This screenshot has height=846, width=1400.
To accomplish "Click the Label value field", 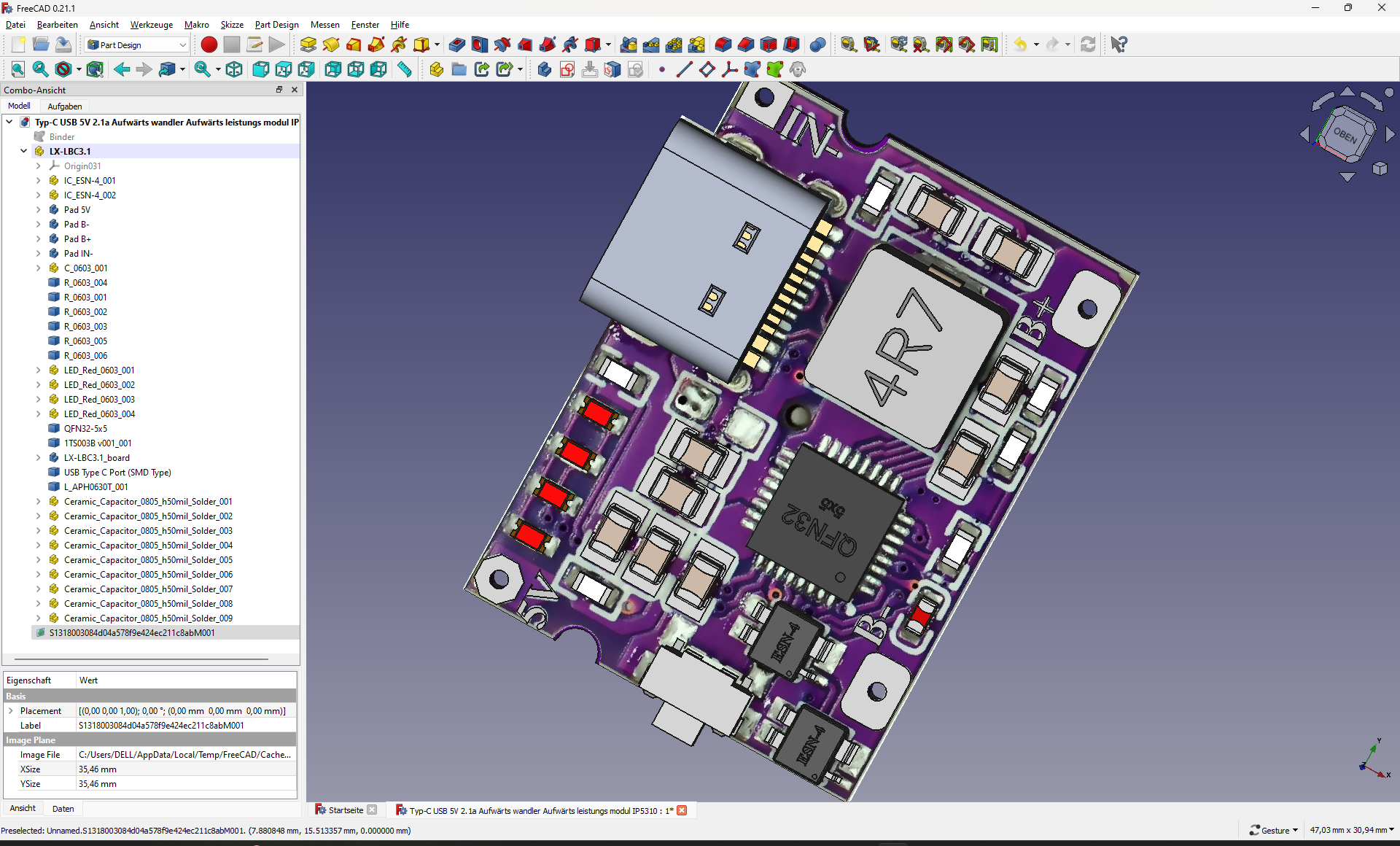I will (x=187, y=725).
